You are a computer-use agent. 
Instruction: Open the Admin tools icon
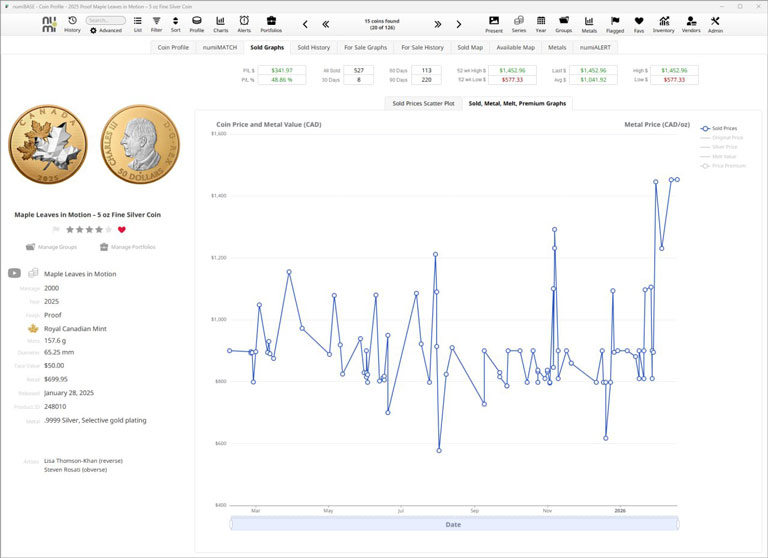click(x=715, y=24)
